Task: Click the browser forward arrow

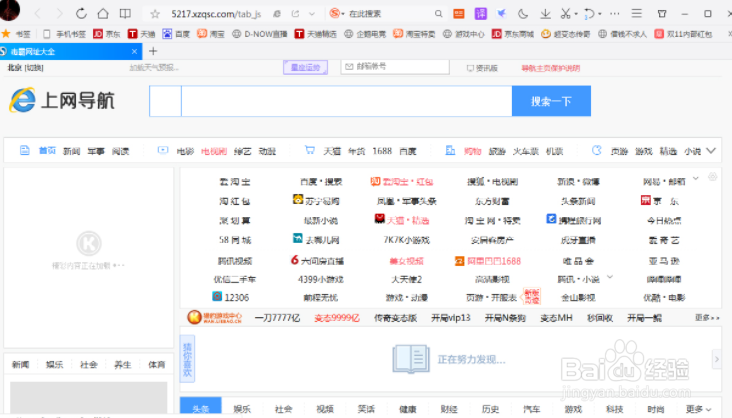Action: (59, 14)
